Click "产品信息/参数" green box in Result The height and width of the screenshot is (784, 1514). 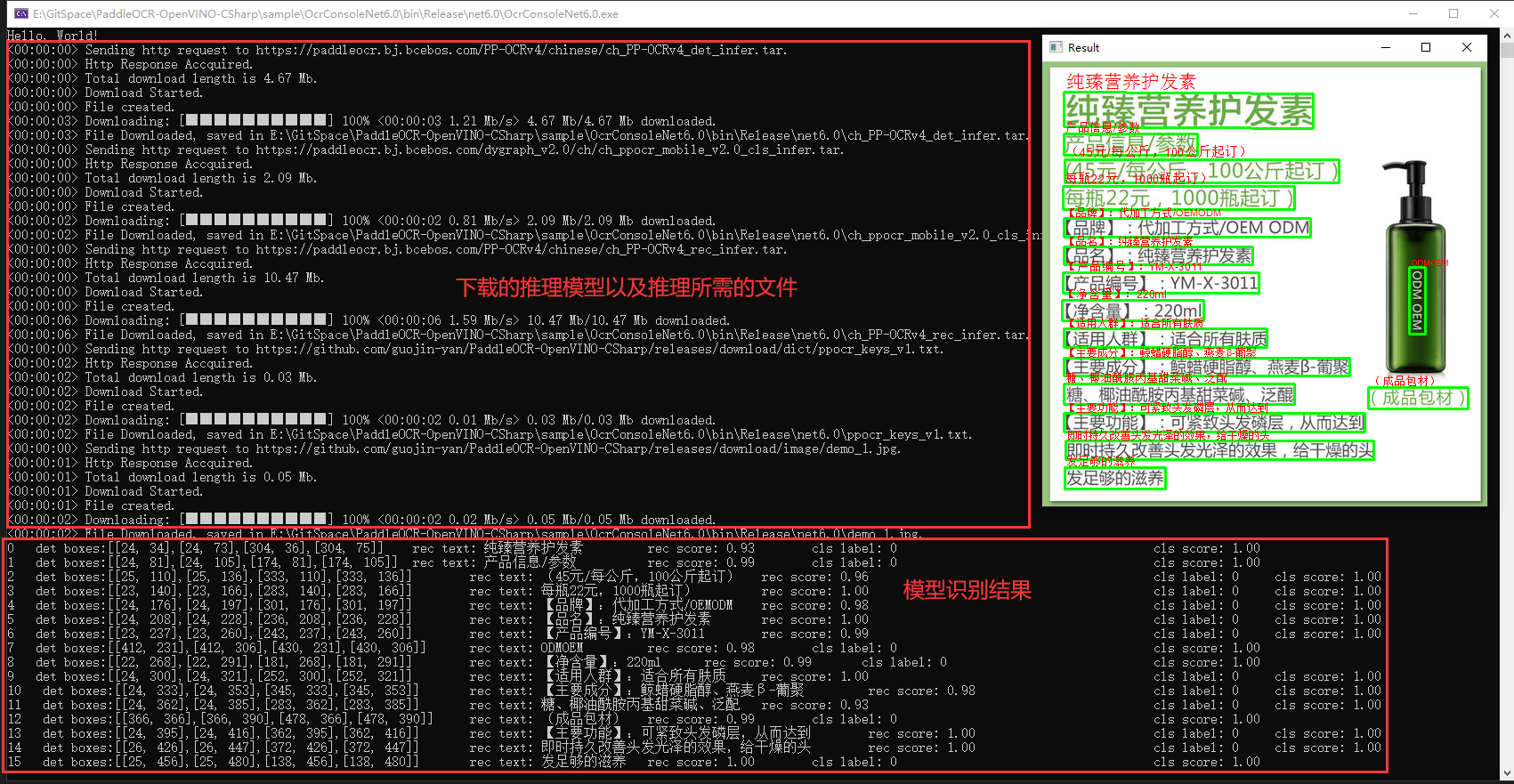1131,143
